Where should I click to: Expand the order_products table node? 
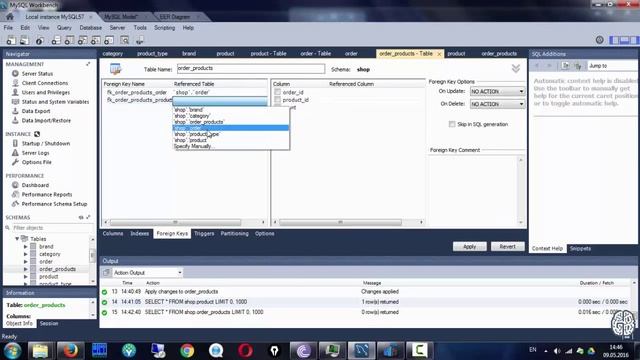25,269
